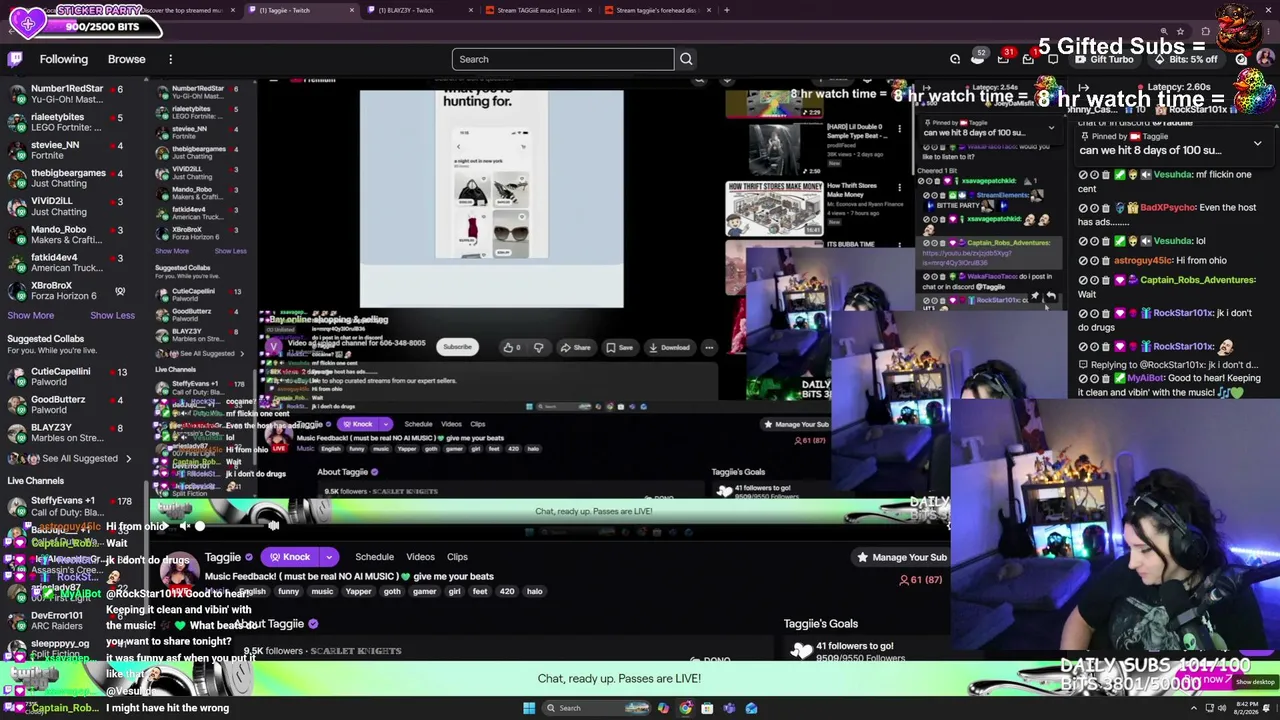The image size is (1280, 720).
Task: Open a new browser tab
Action: tap(727, 10)
